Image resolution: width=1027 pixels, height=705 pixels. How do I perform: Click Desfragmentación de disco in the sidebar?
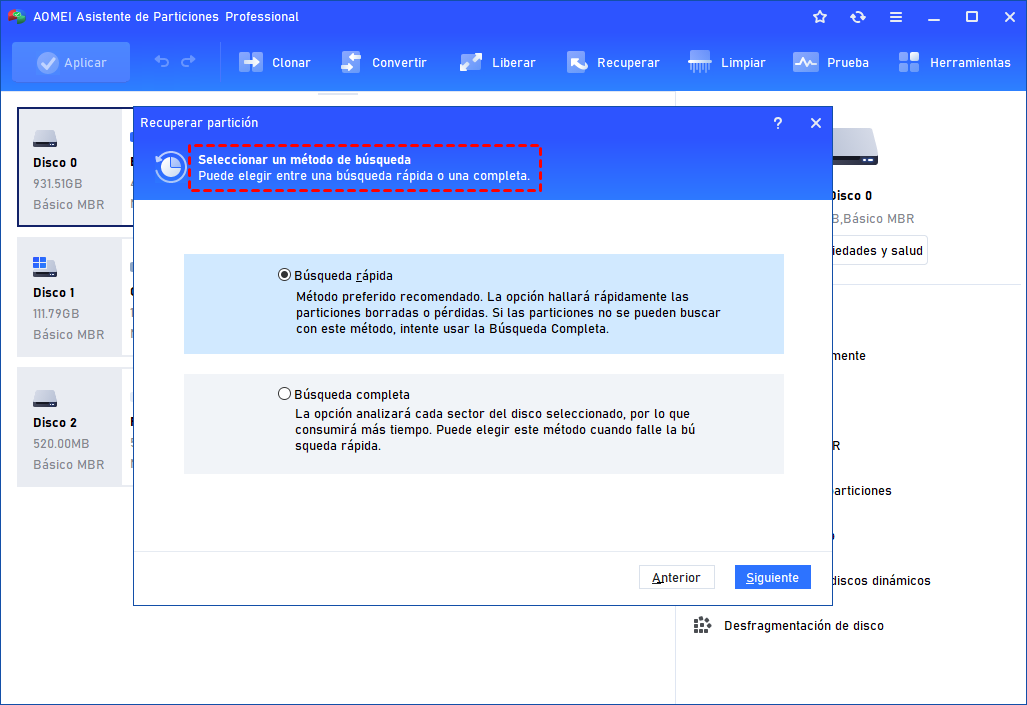803,626
